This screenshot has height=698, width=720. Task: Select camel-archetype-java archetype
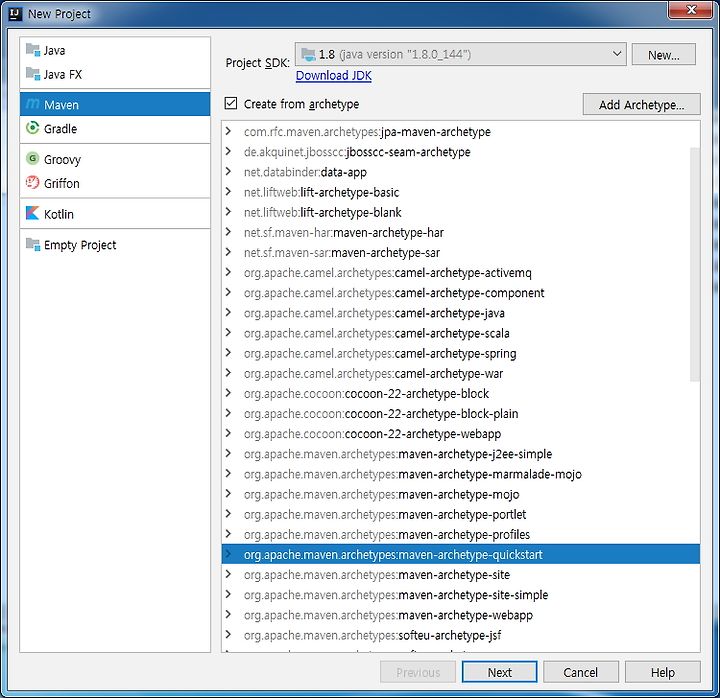[461, 313]
